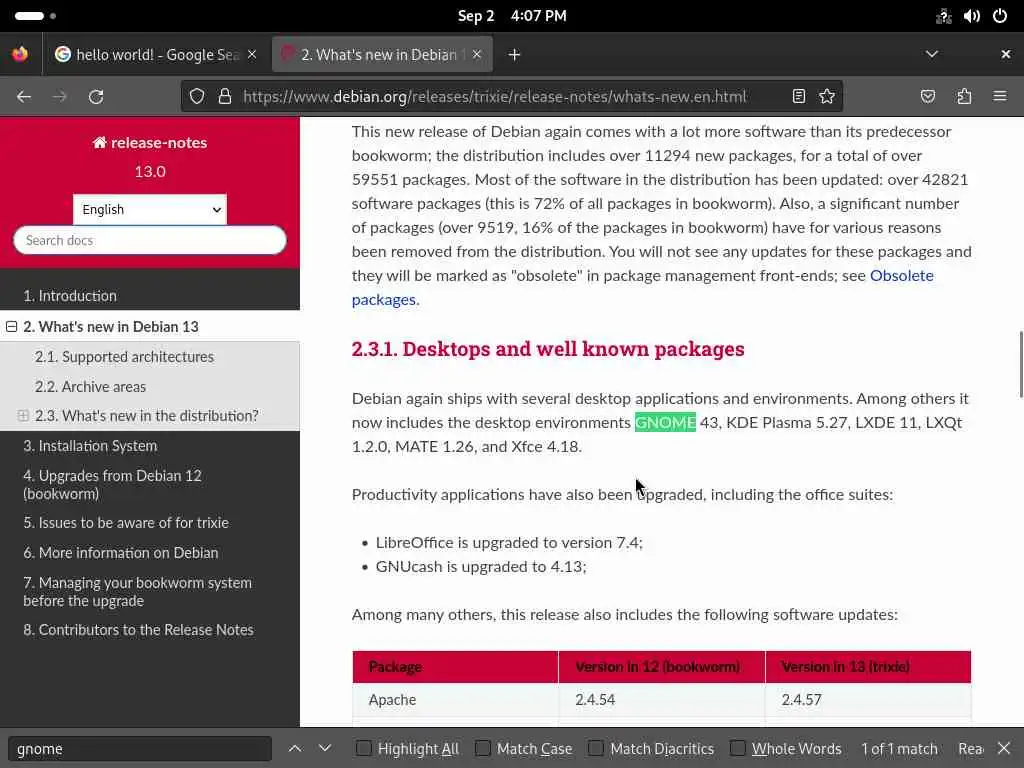The image size is (1024, 768).
Task: Enable the Highlight All checkbox
Action: coord(364,748)
